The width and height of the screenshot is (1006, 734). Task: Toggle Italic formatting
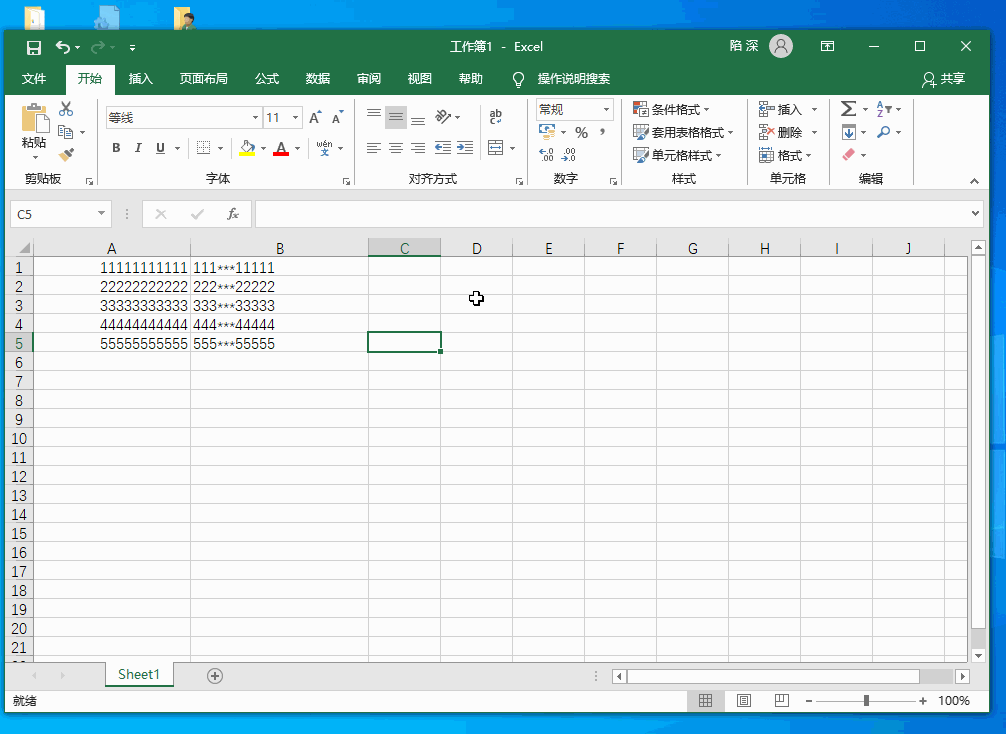pos(138,148)
